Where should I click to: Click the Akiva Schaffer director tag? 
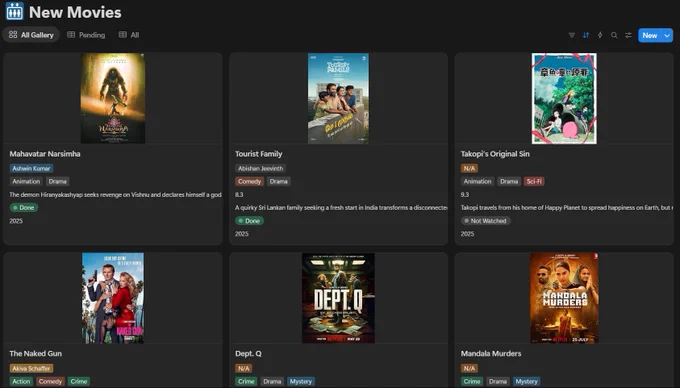(31, 368)
